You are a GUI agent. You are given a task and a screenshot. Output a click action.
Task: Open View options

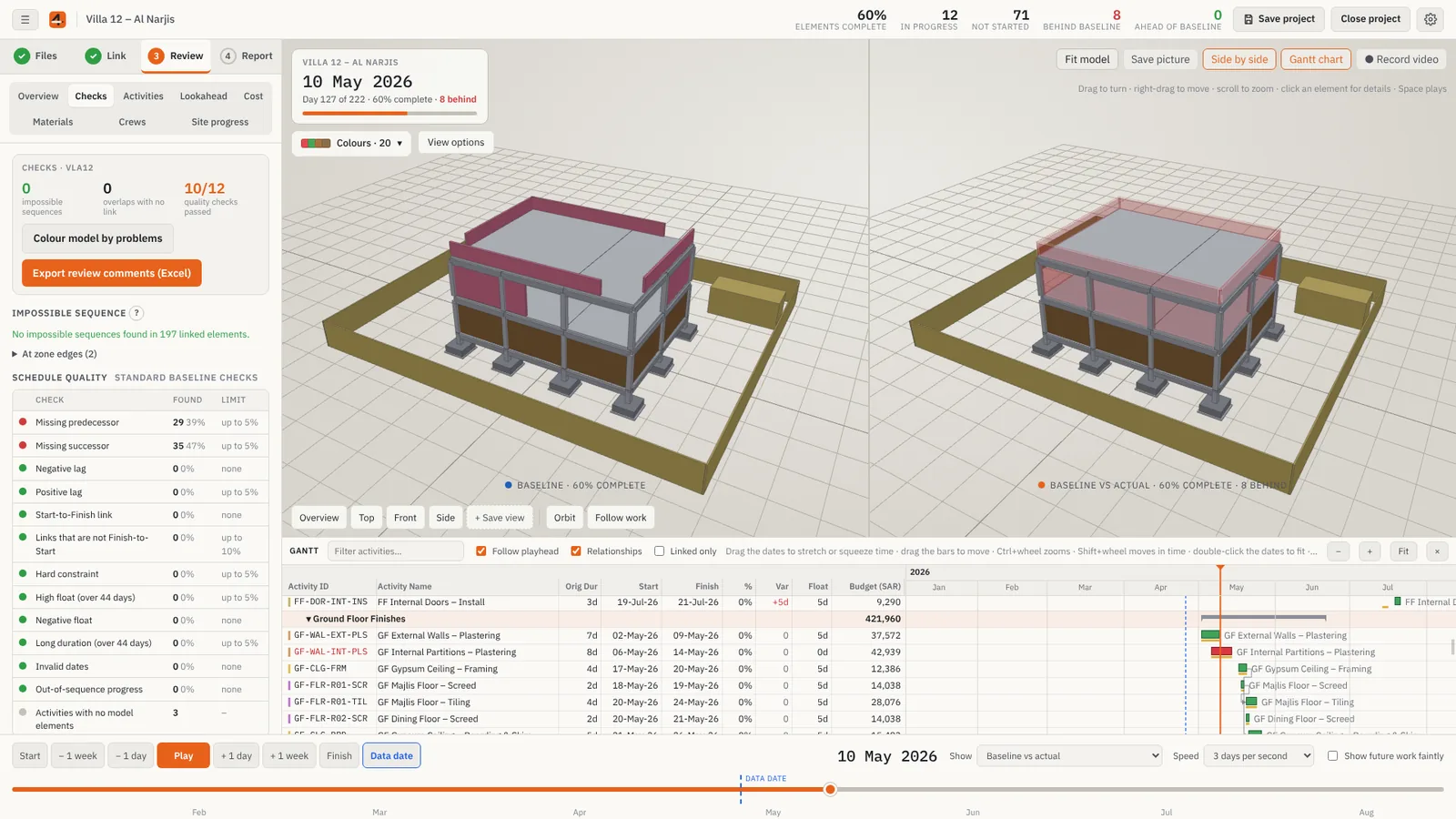pos(456,143)
